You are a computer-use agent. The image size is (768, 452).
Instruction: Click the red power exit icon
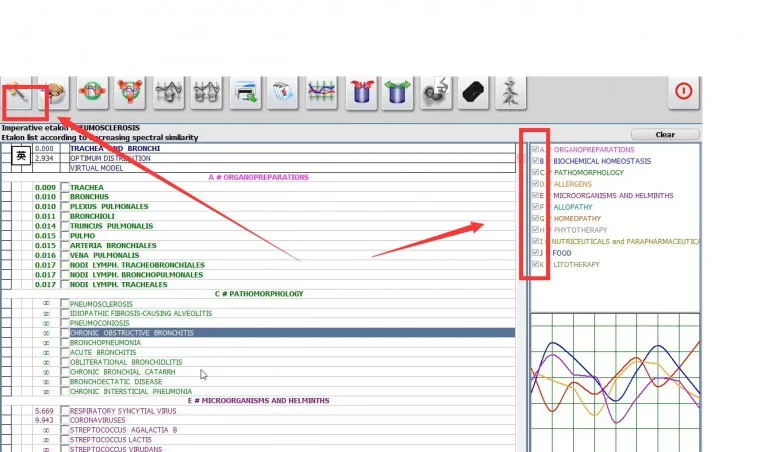684,92
